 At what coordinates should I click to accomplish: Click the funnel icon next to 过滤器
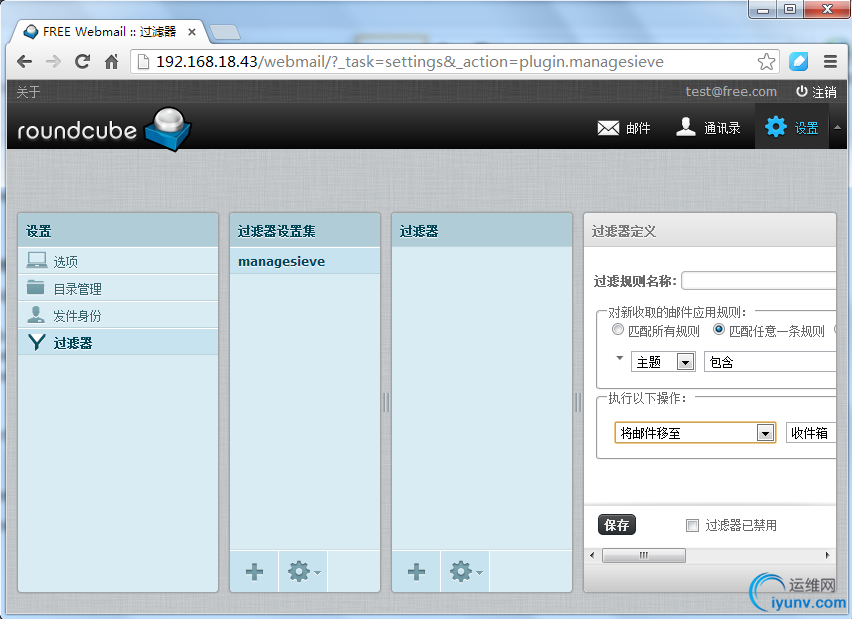point(36,342)
